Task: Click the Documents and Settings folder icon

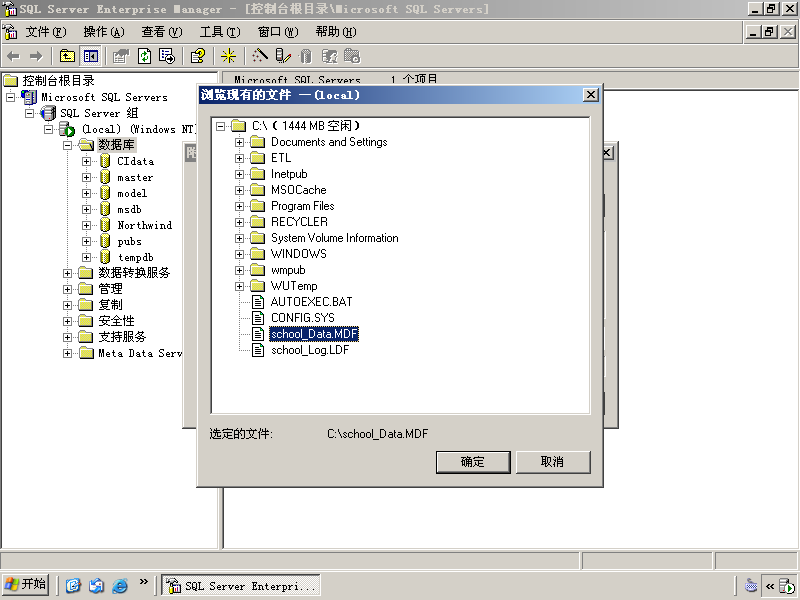Action: pos(258,142)
